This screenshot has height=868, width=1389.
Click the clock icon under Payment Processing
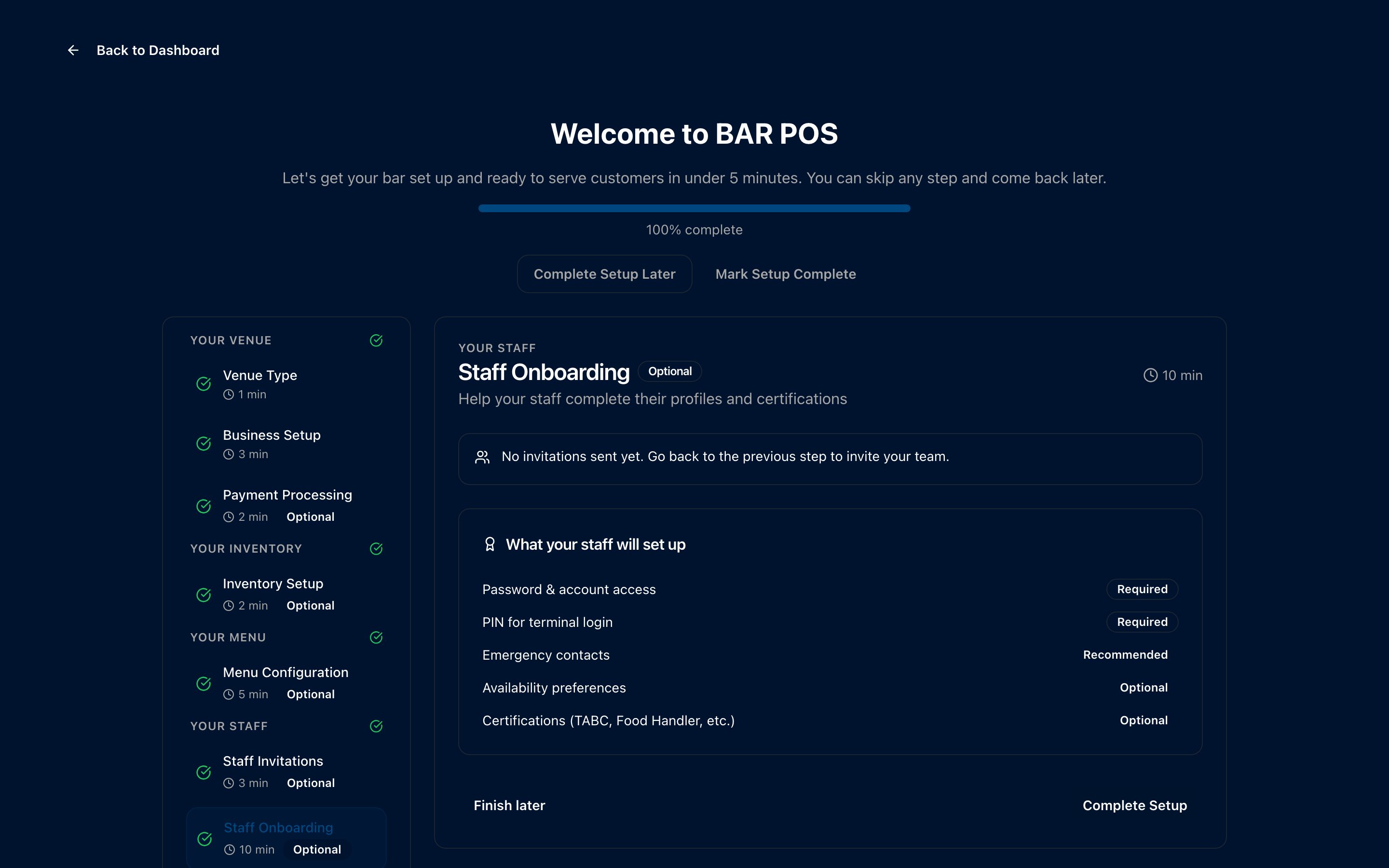tap(229, 516)
